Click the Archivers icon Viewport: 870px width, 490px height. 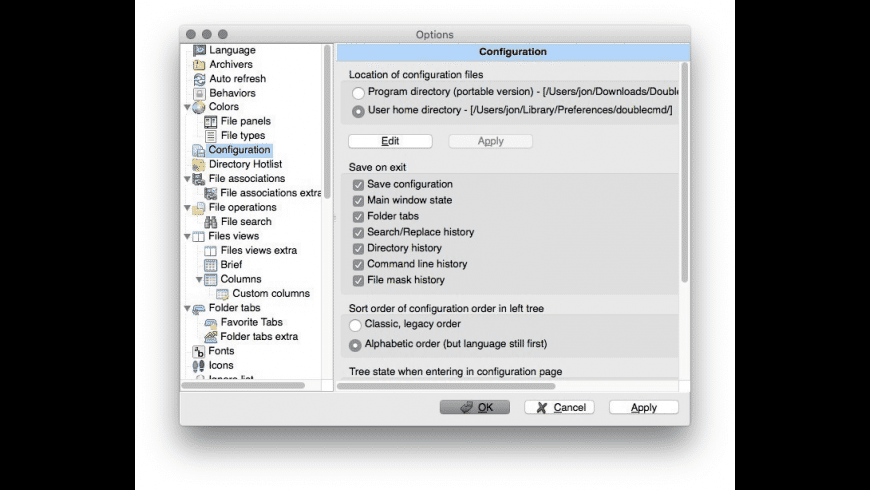199,64
